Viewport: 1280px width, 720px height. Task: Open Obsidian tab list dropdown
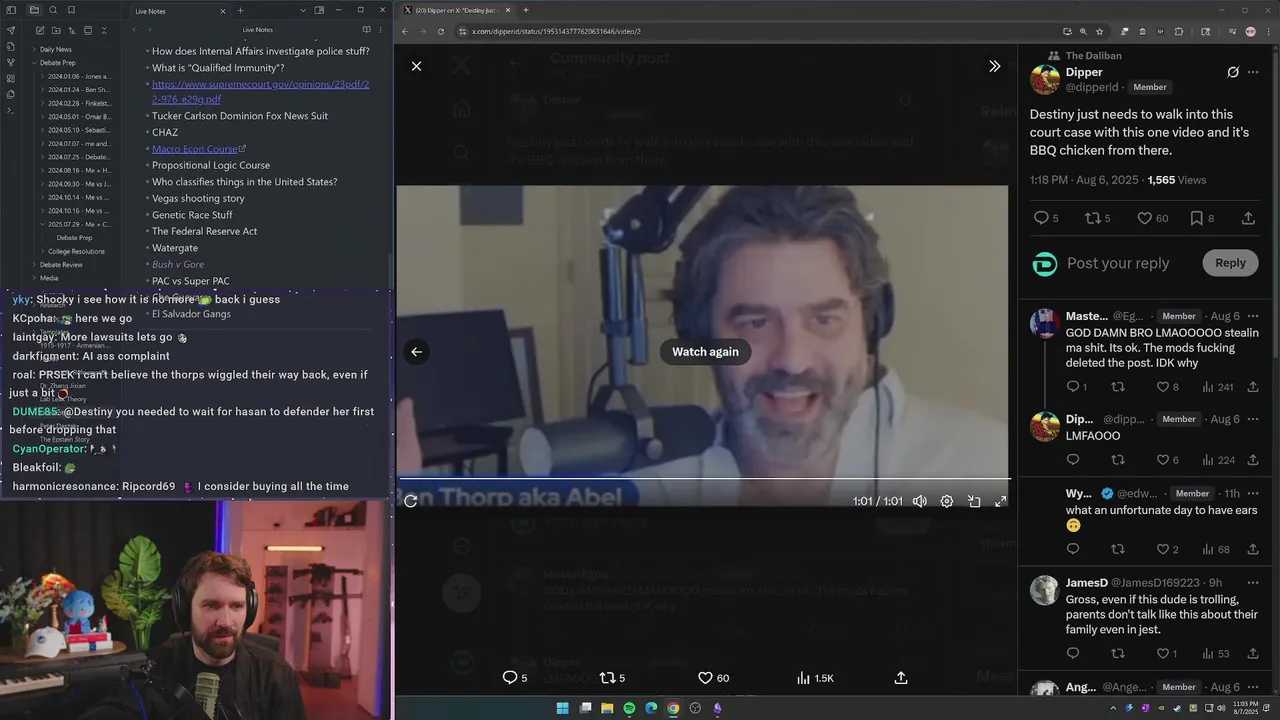[x=303, y=10]
